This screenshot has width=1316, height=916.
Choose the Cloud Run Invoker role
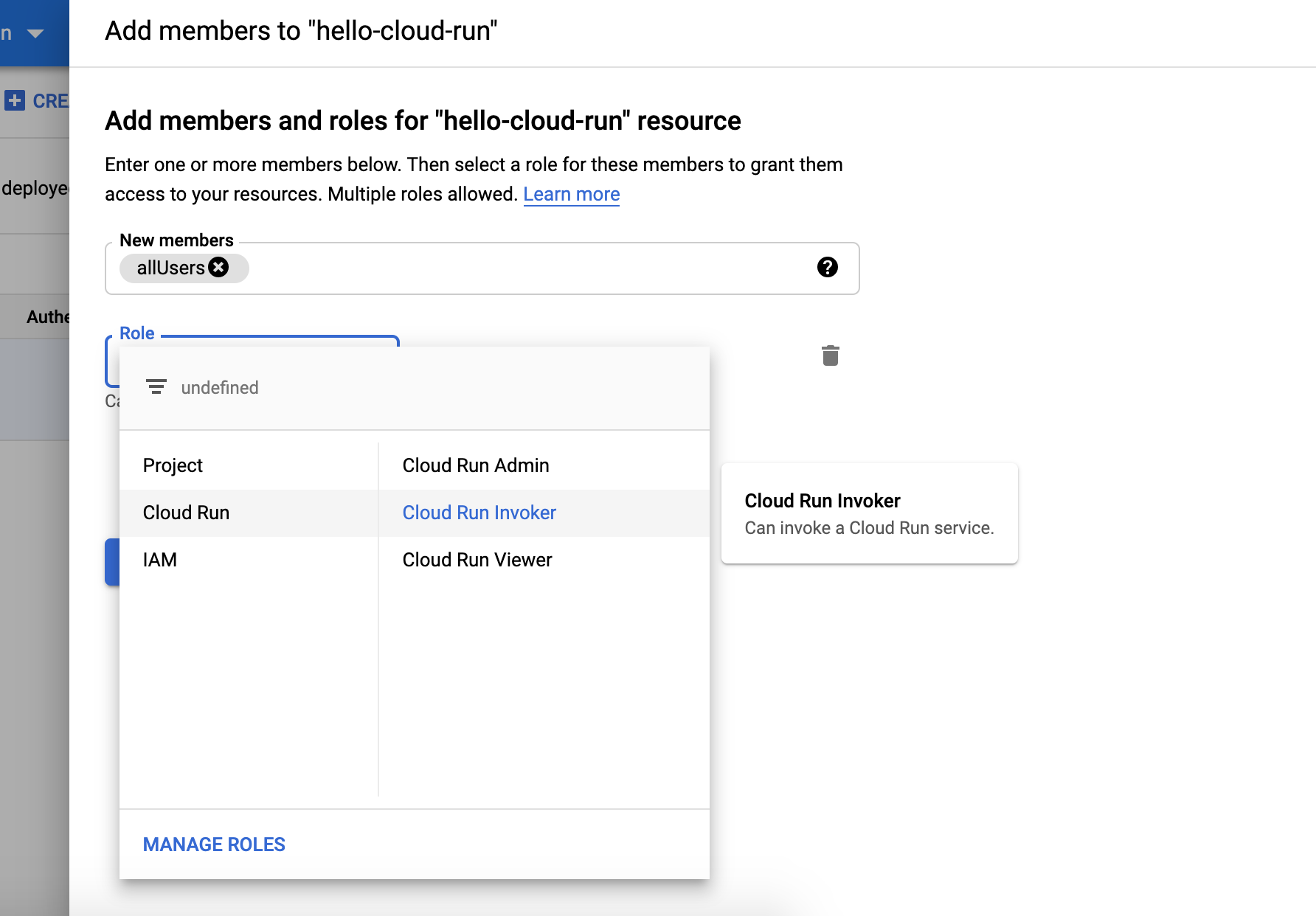544,513
